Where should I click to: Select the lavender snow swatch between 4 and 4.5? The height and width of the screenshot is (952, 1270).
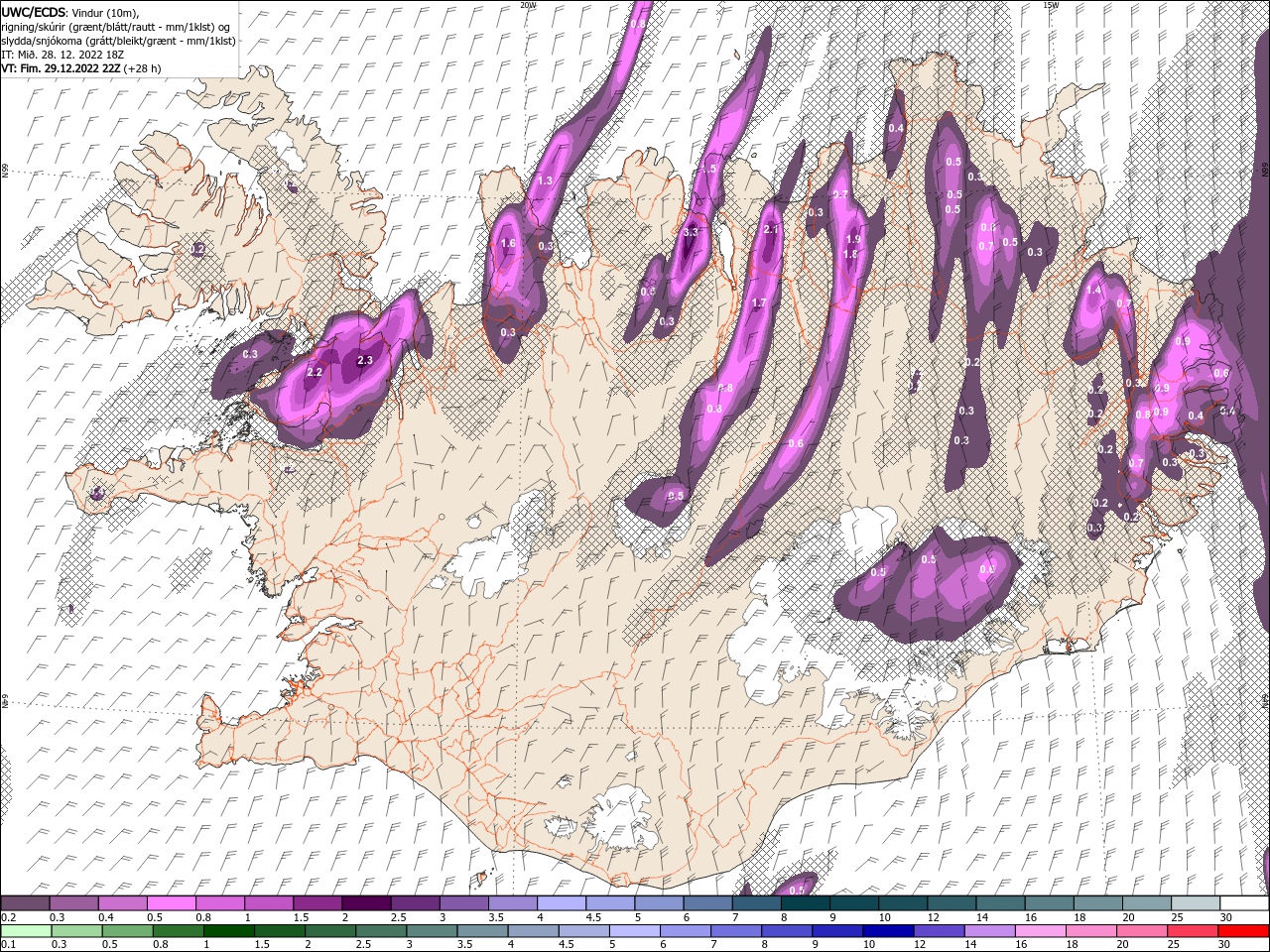[x=560, y=903]
